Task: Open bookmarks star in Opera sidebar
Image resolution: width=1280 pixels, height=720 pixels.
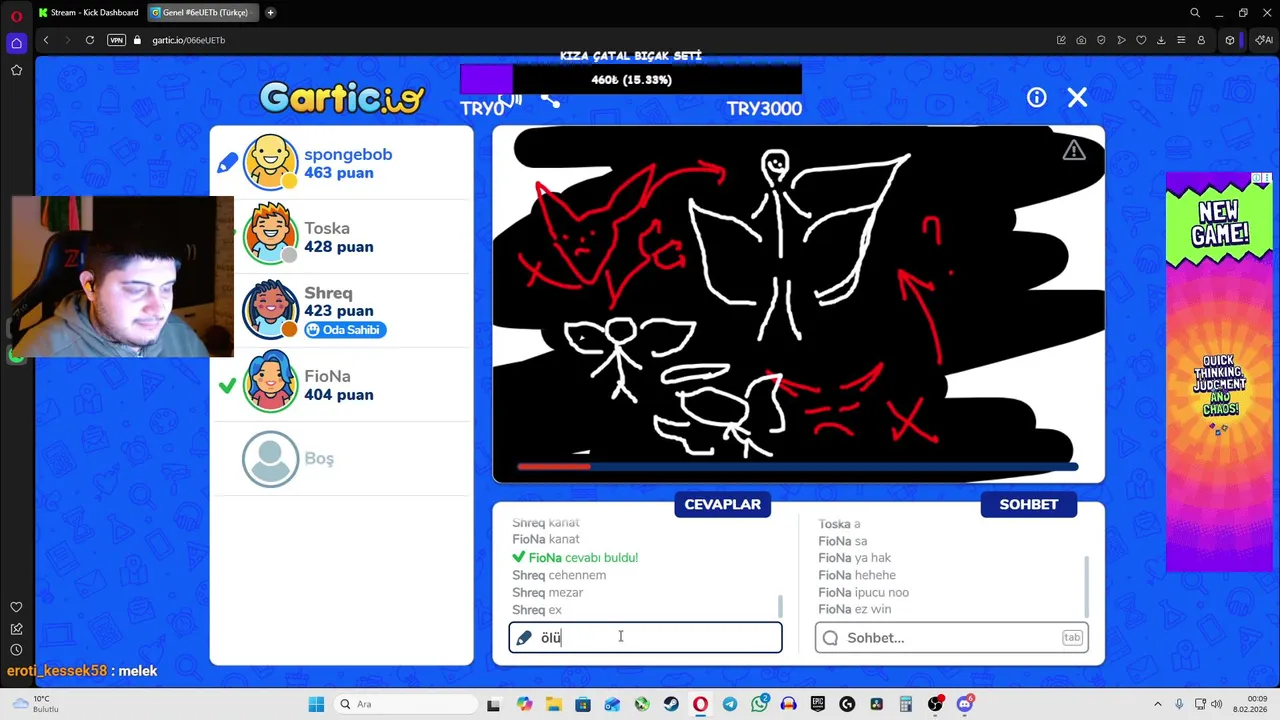Action: pyautogui.click(x=16, y=70)
